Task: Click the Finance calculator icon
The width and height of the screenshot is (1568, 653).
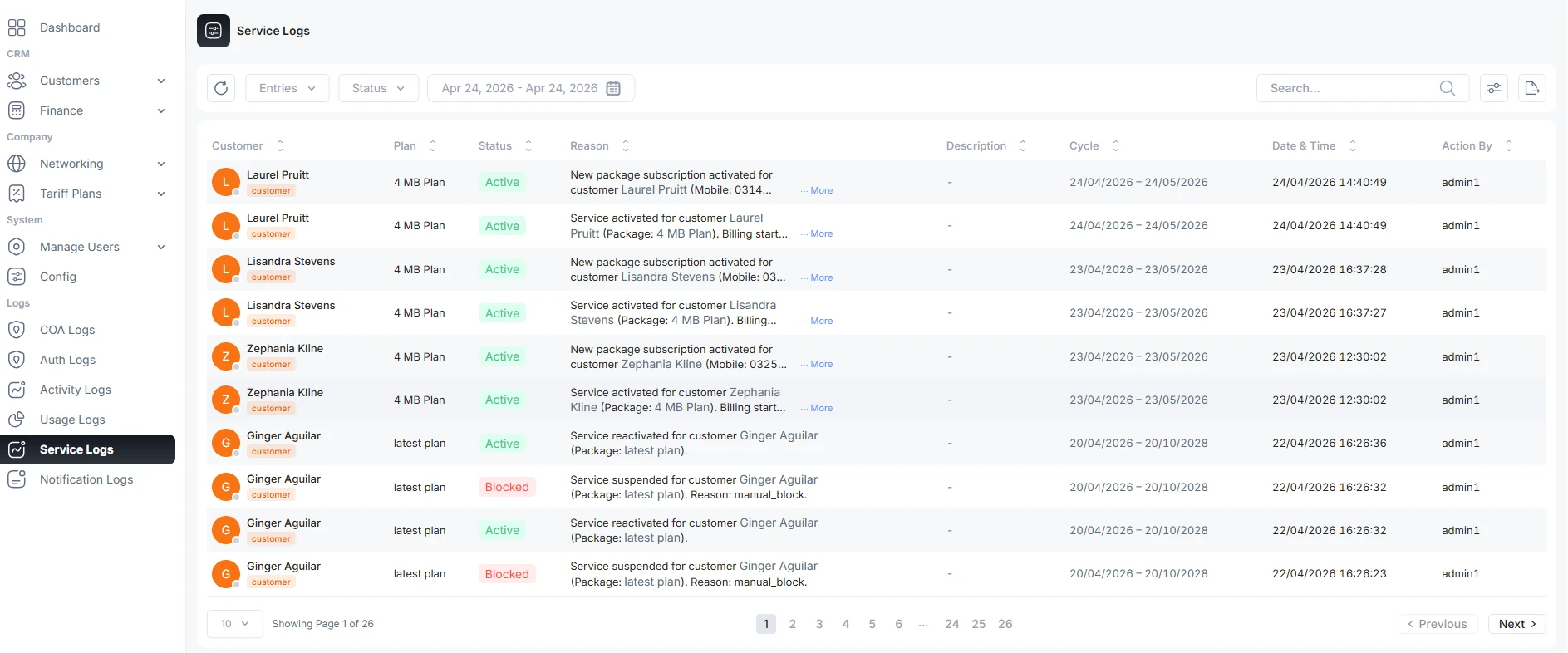Action: coord(17,110)
